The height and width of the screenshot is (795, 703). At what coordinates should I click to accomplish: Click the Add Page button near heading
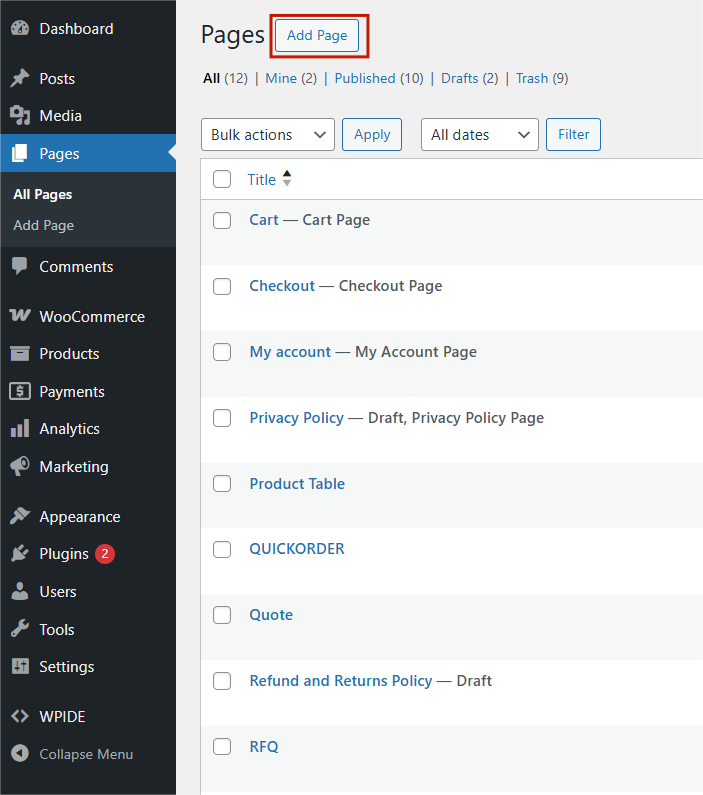317,35
